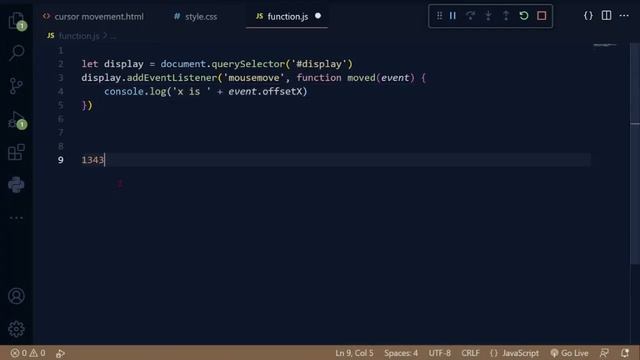Click the debug launch status bar icon

pos(60,353)
